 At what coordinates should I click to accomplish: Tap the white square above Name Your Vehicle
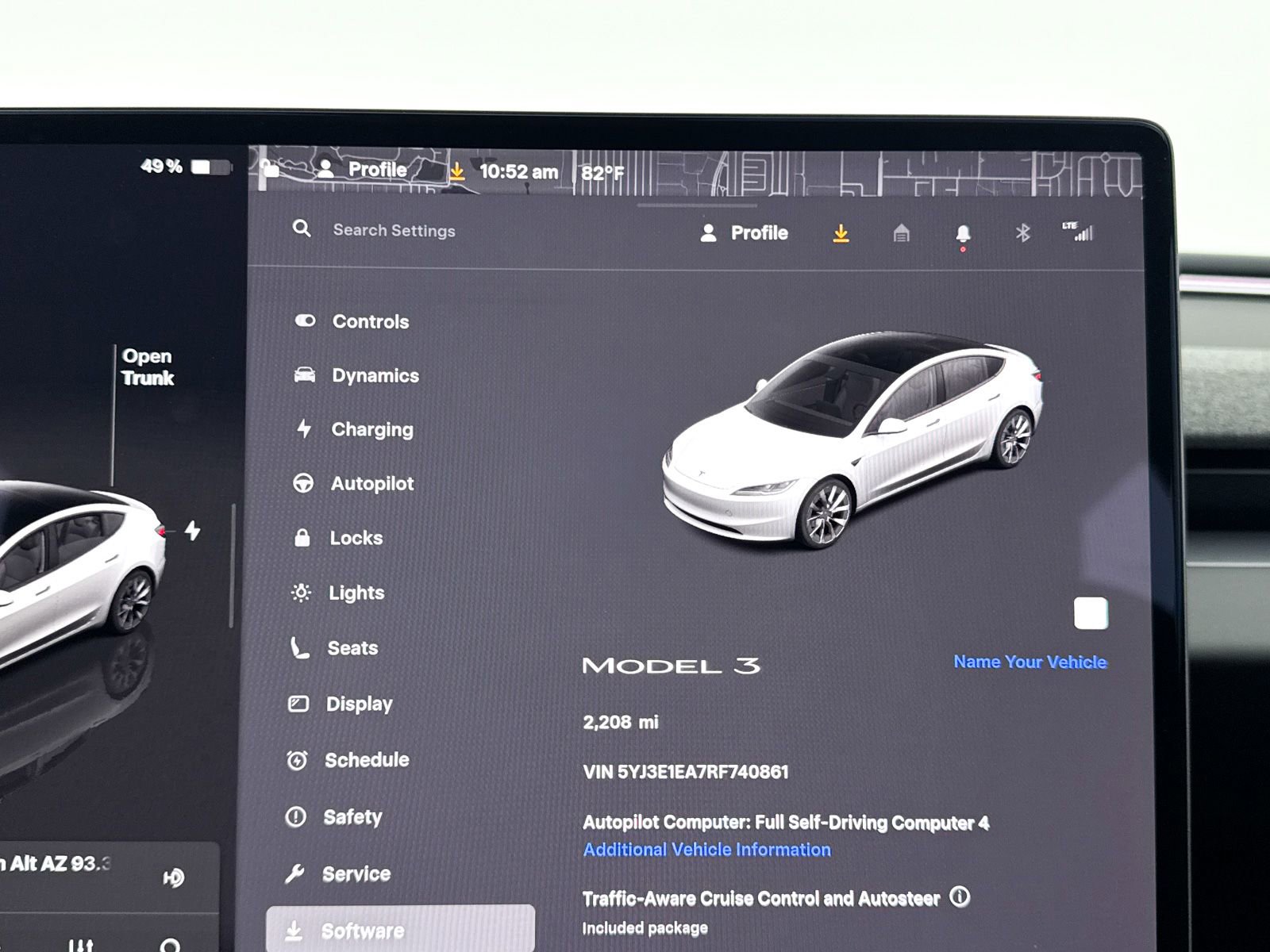tap(1091, 613)
